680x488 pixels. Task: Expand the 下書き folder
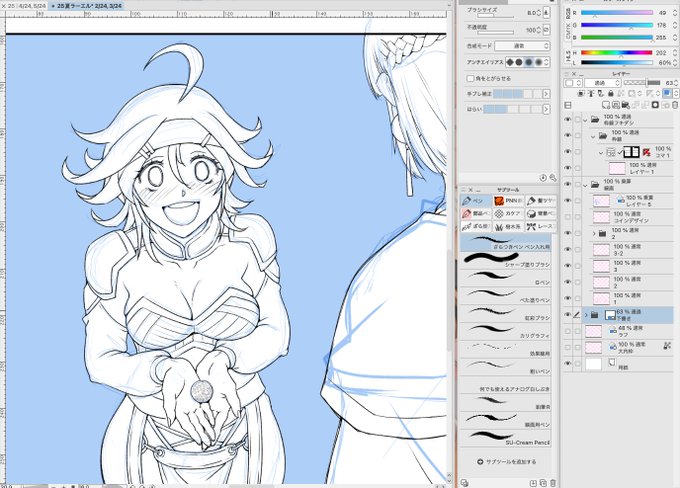586,315
